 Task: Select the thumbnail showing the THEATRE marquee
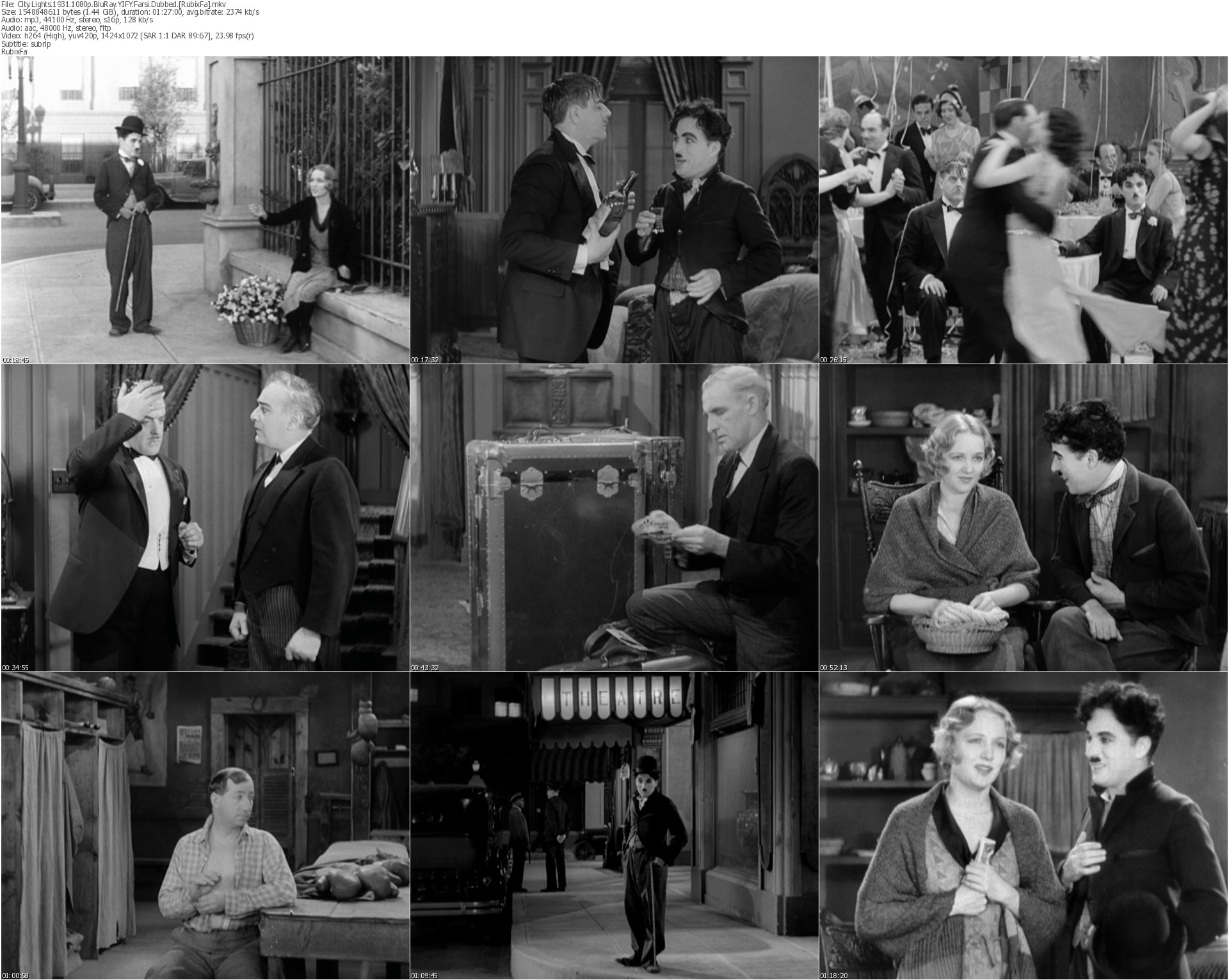tap(614, 826)
